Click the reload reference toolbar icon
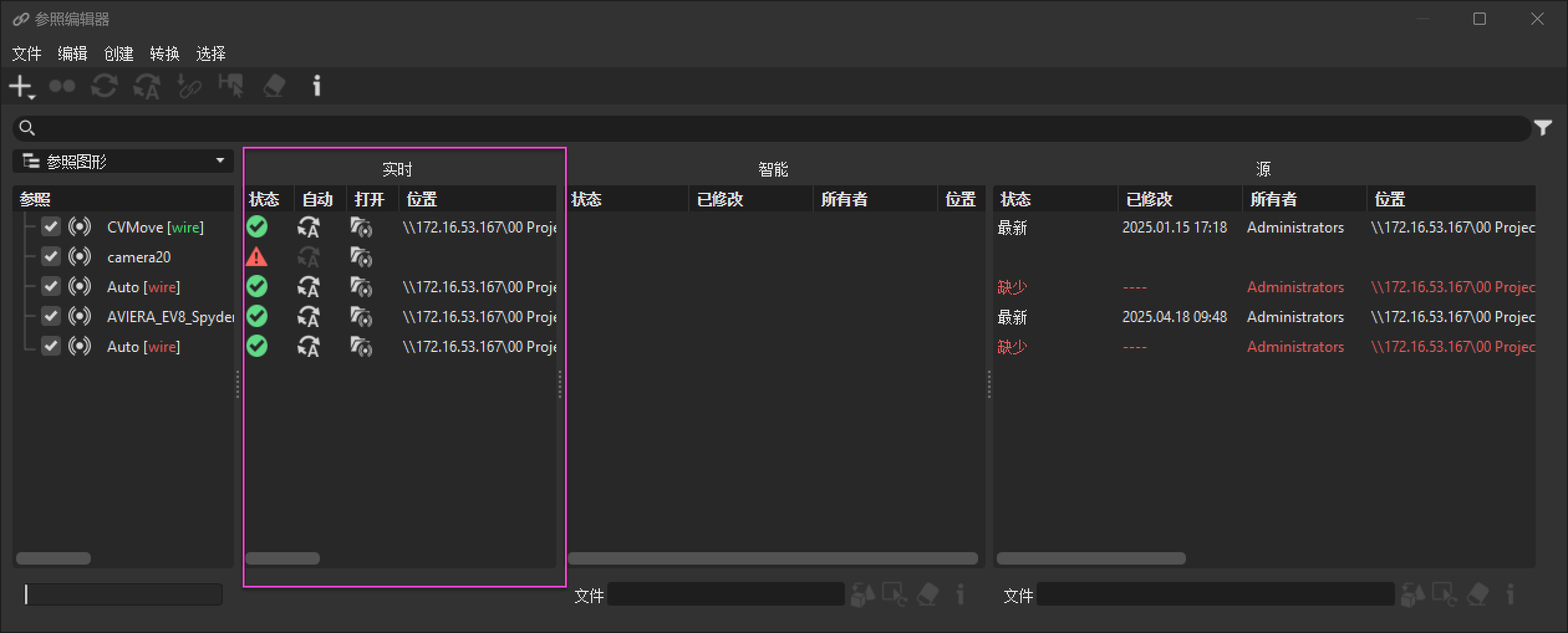Viewport: 1568px width, 633px height. click(x=104, y=86)
